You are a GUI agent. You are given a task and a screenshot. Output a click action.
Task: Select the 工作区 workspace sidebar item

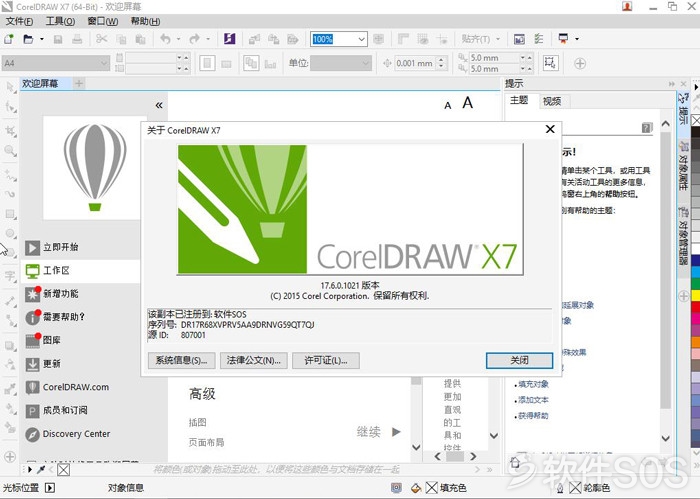[80, 270]
